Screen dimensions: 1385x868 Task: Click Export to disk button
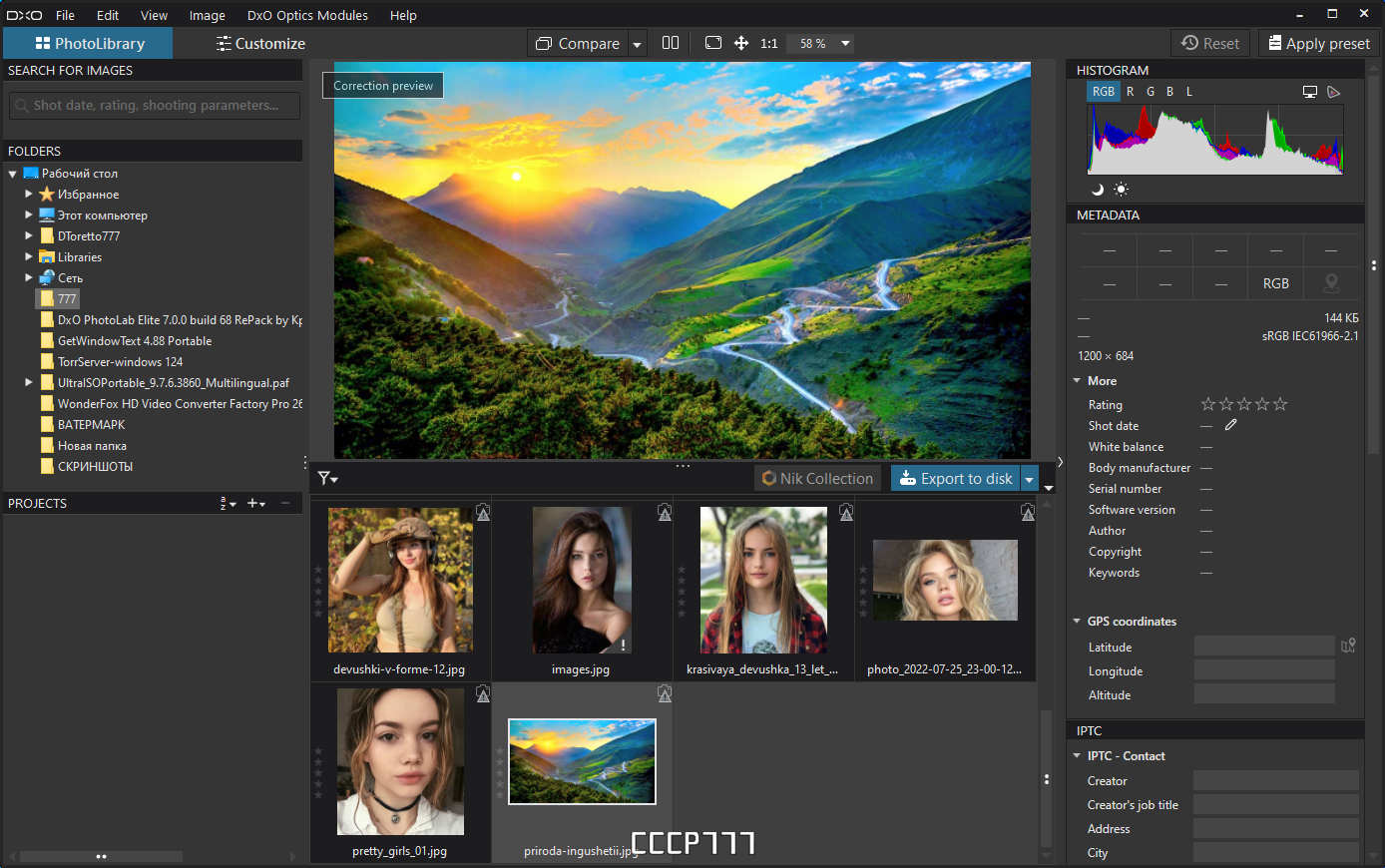(x=956, y=479)
